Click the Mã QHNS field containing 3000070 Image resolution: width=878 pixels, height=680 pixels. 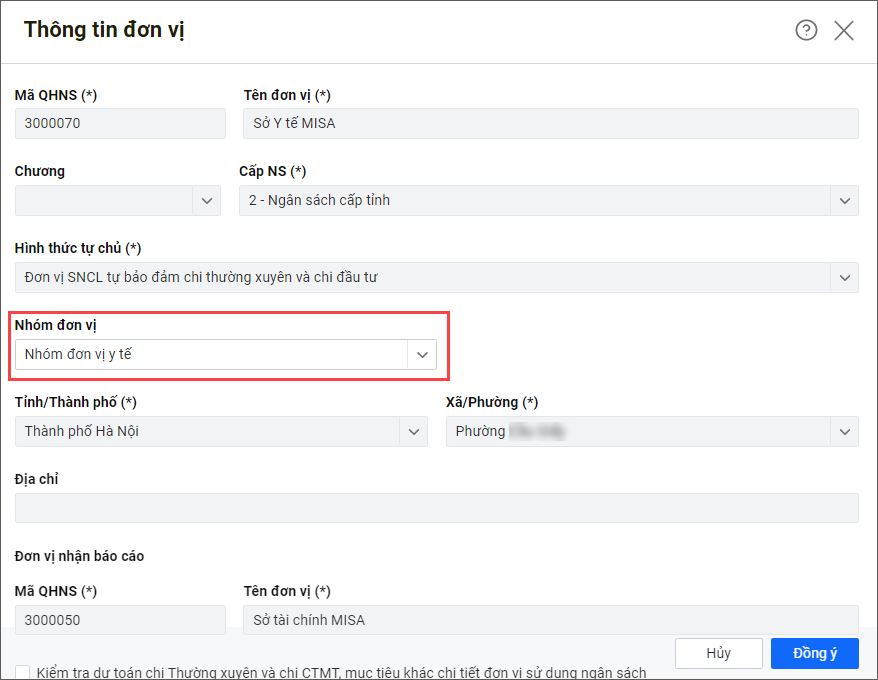coord(120,123)
